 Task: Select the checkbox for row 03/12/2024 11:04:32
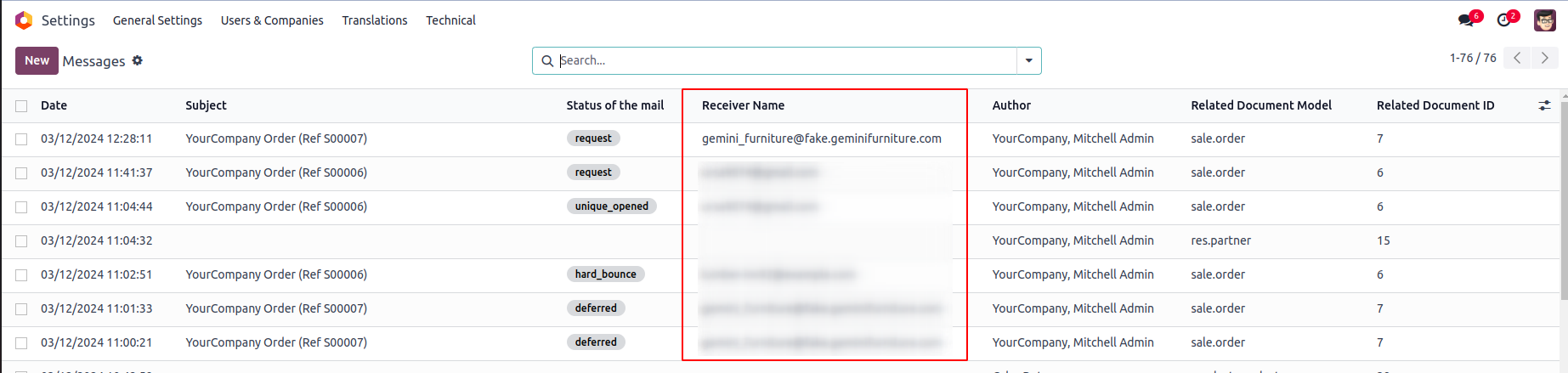tap(21, 241)
